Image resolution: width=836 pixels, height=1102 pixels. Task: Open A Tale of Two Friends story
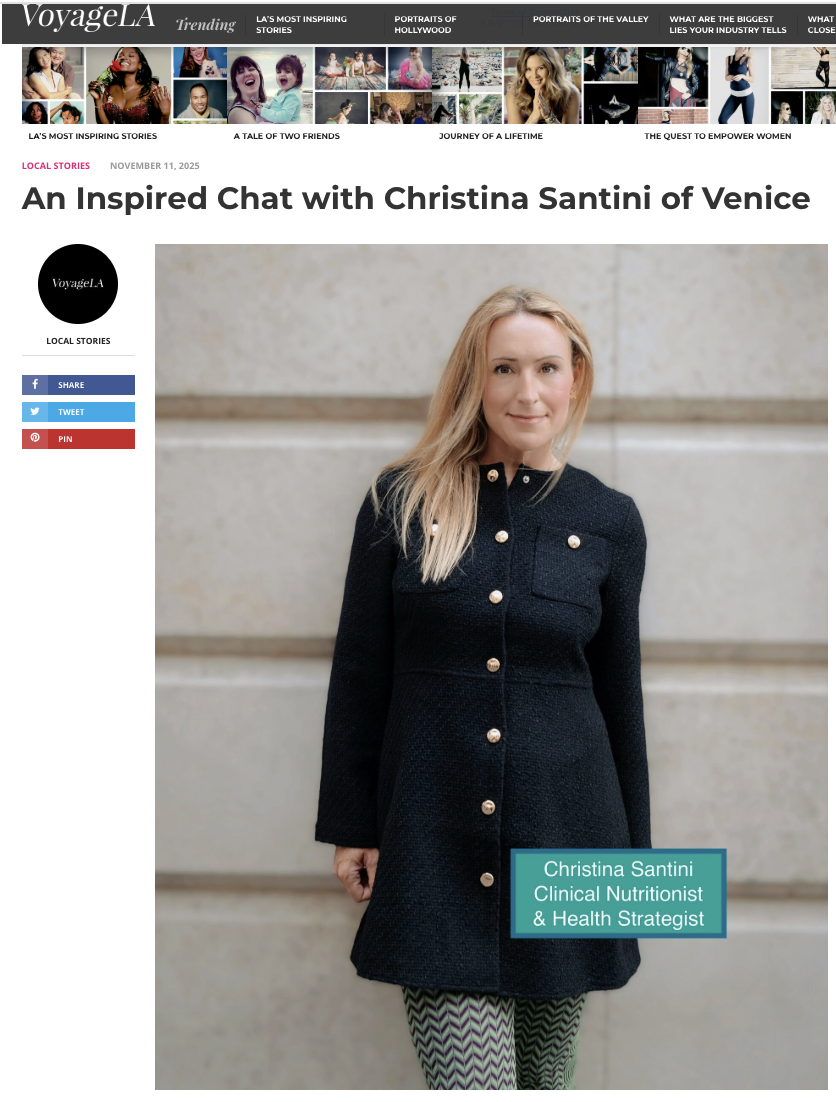pyautogui.click(x=287, y=136)
